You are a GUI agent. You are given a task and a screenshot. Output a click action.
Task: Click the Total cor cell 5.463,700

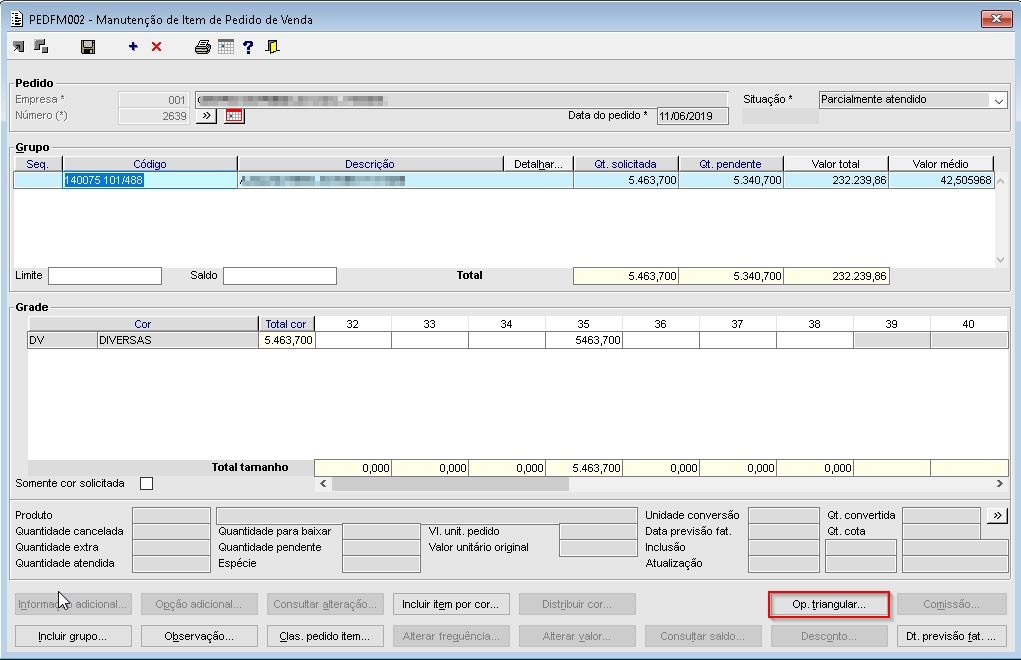point(287,340)
